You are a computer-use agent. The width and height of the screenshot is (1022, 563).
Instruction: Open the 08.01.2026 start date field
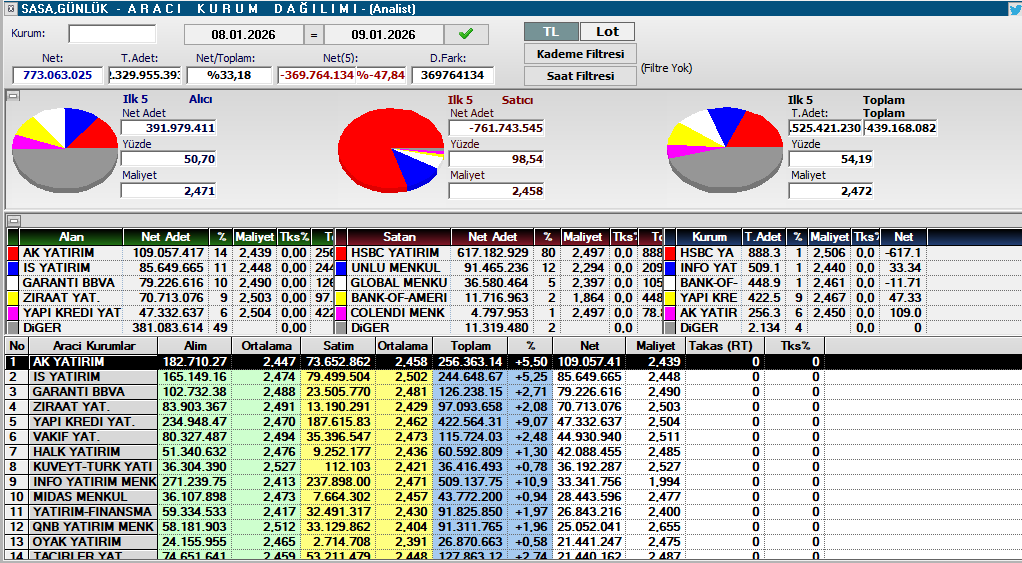point(242,34)
